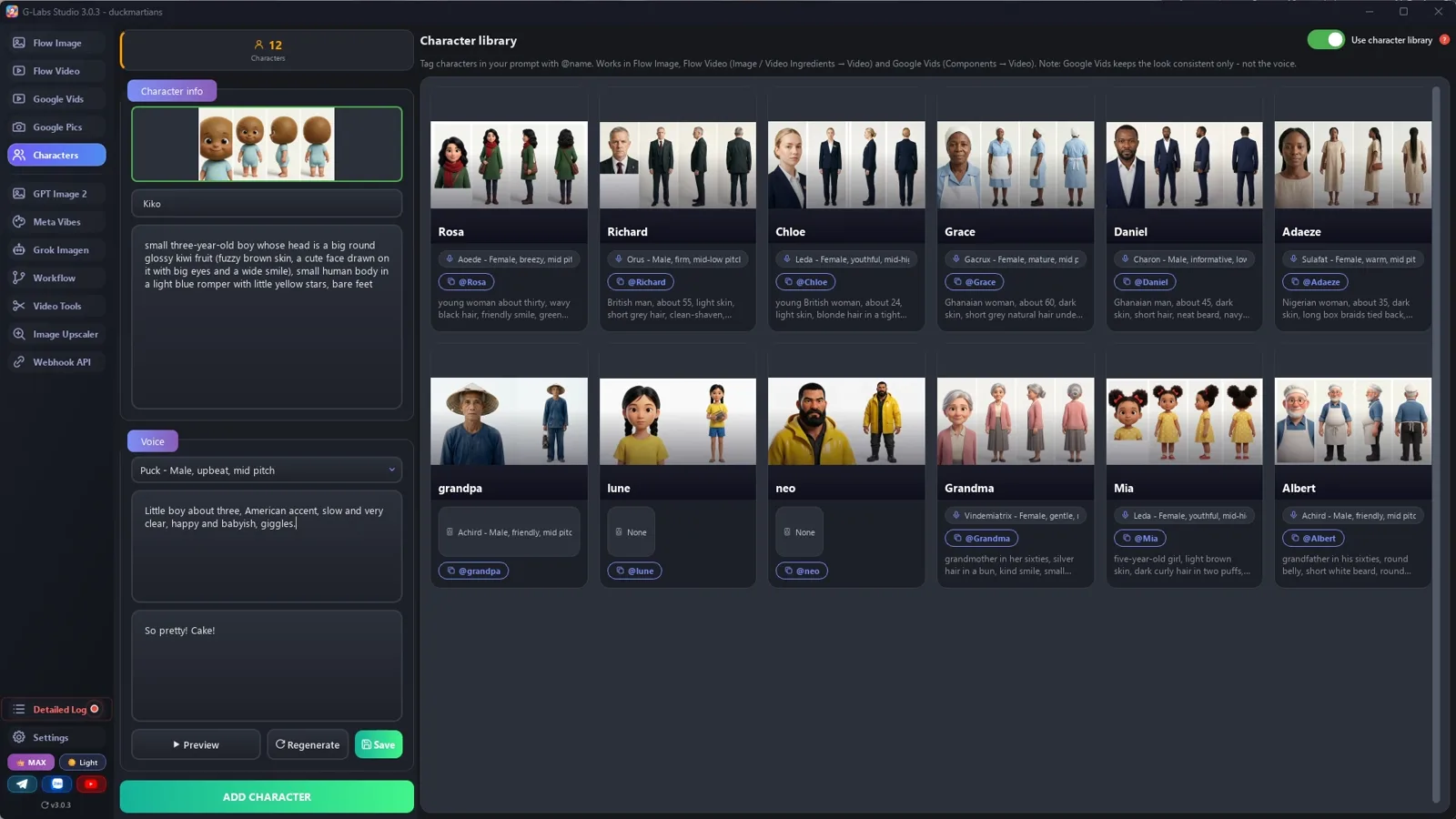
Task: Toggle Use character library switch
Action: pos(1326,40)
